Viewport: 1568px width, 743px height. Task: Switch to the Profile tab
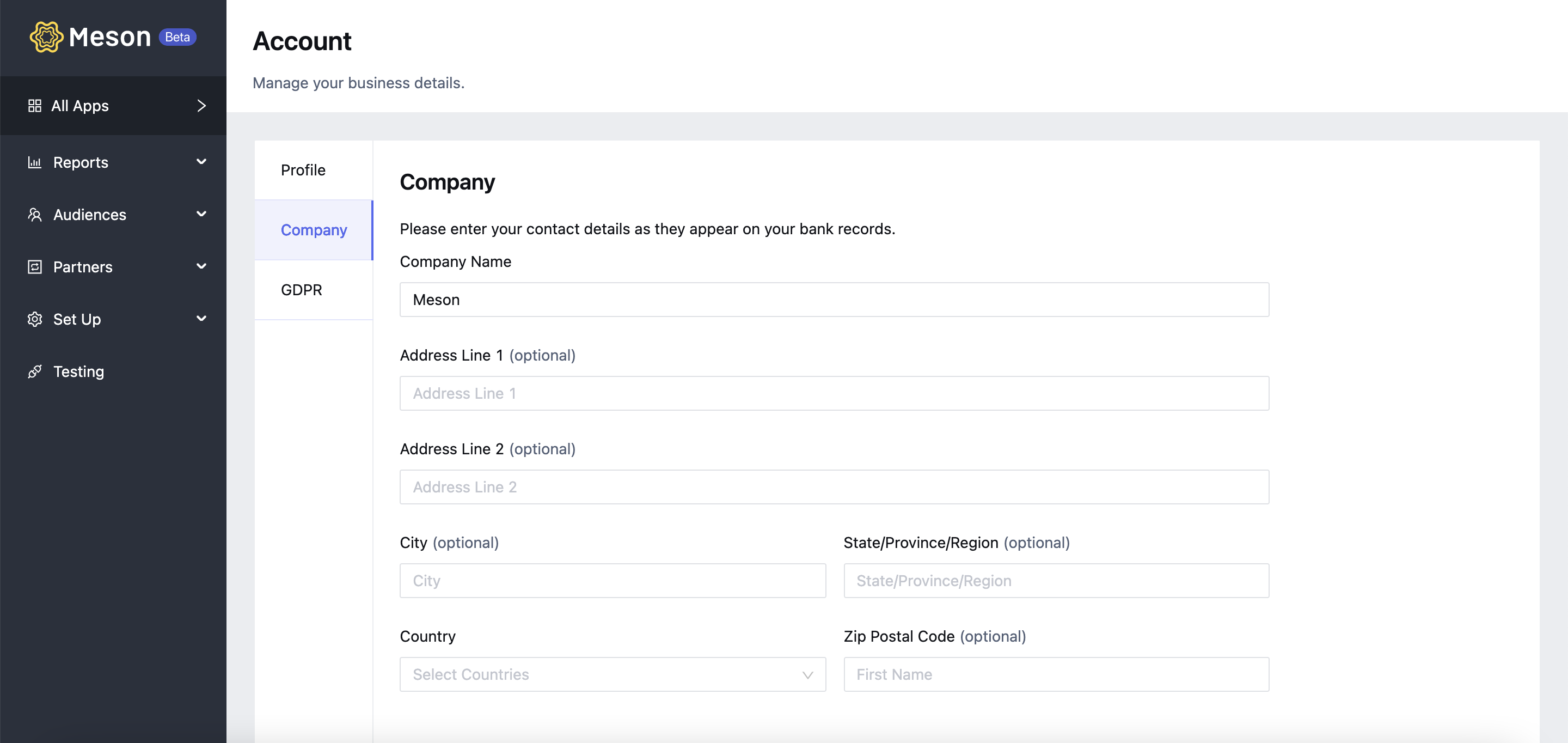pyautogui.click(x=314, y=170)
